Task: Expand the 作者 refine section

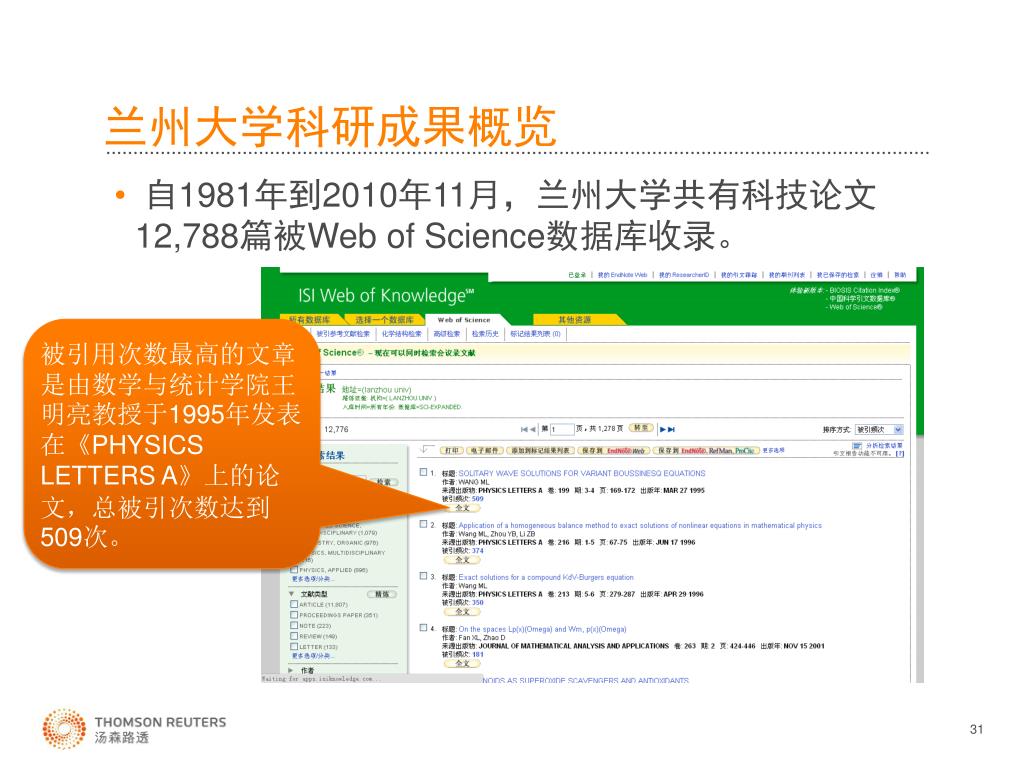Action: [291, 671]
